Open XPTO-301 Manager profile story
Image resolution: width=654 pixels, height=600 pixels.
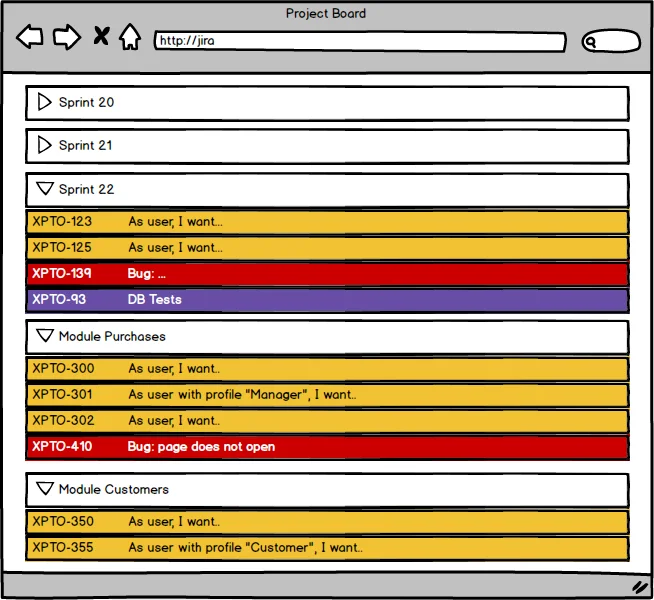(327, 395)
